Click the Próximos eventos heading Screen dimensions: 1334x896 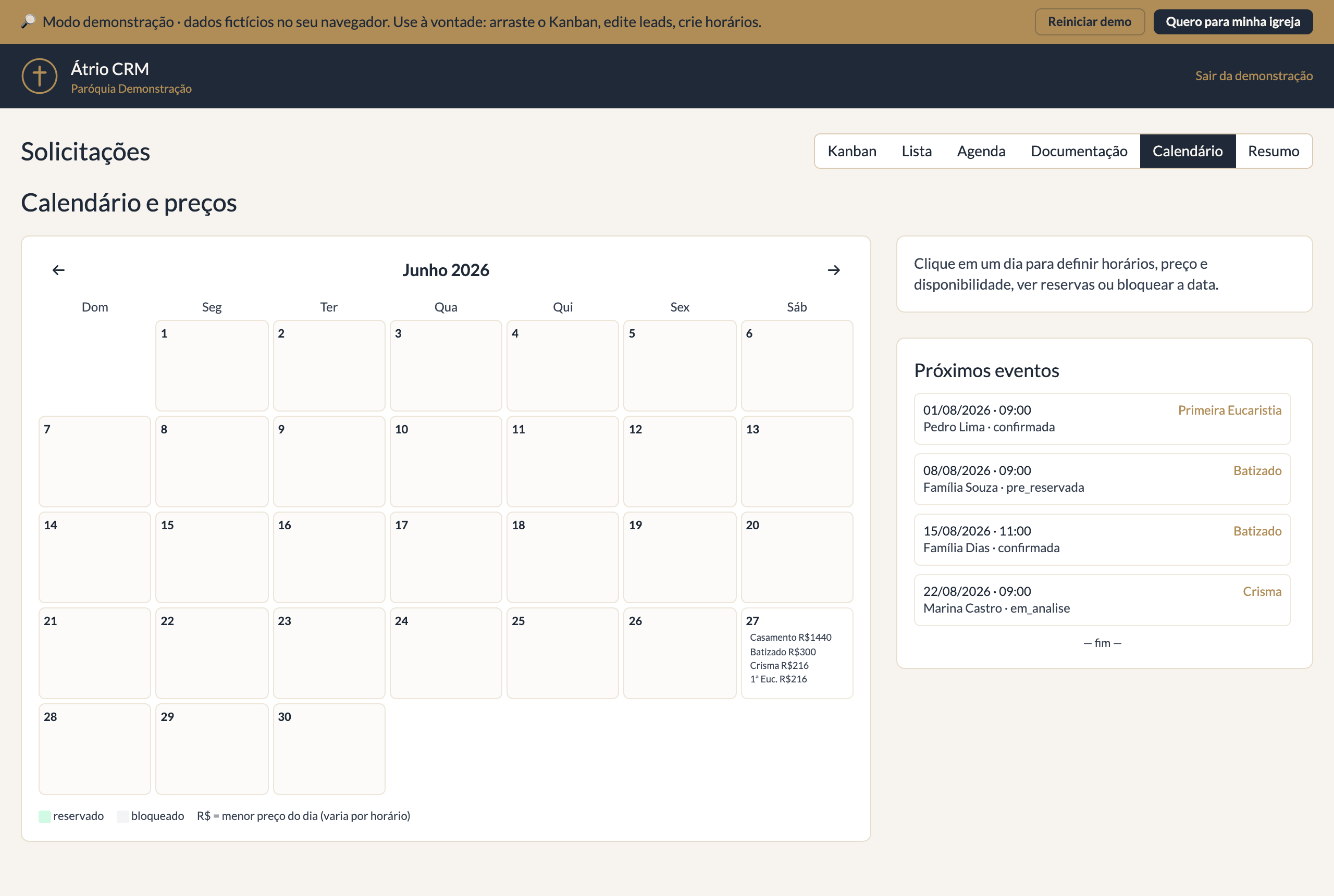pyautogui.click(x=986, y=370)
